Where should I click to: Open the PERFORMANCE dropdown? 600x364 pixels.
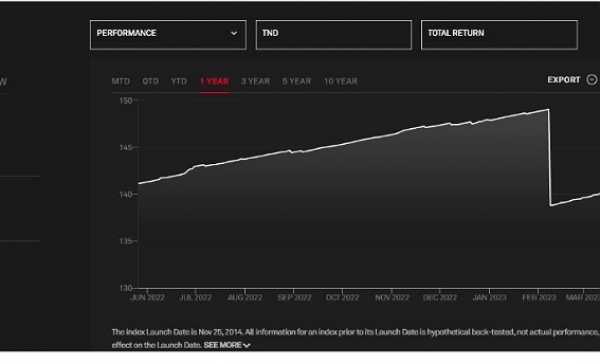click(168, 35)
